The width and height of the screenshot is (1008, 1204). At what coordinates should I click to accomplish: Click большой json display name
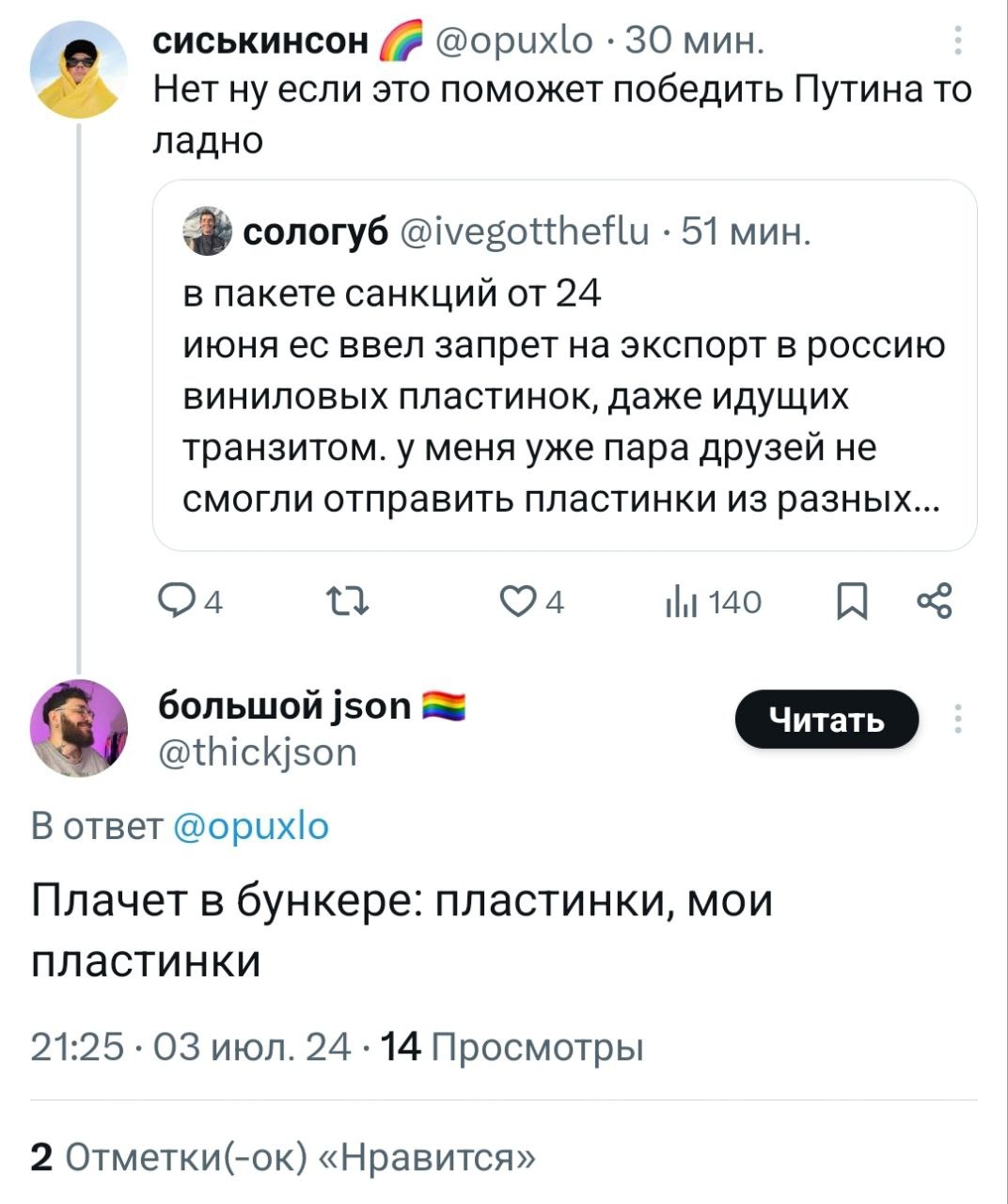coord(284,705)
